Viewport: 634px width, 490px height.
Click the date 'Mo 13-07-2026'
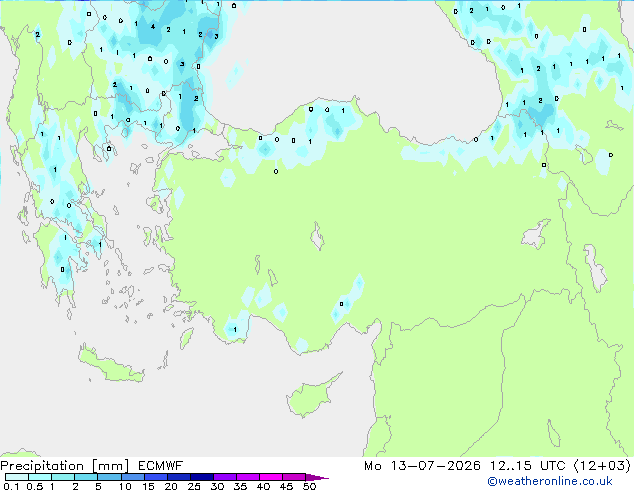pos(422,466)
